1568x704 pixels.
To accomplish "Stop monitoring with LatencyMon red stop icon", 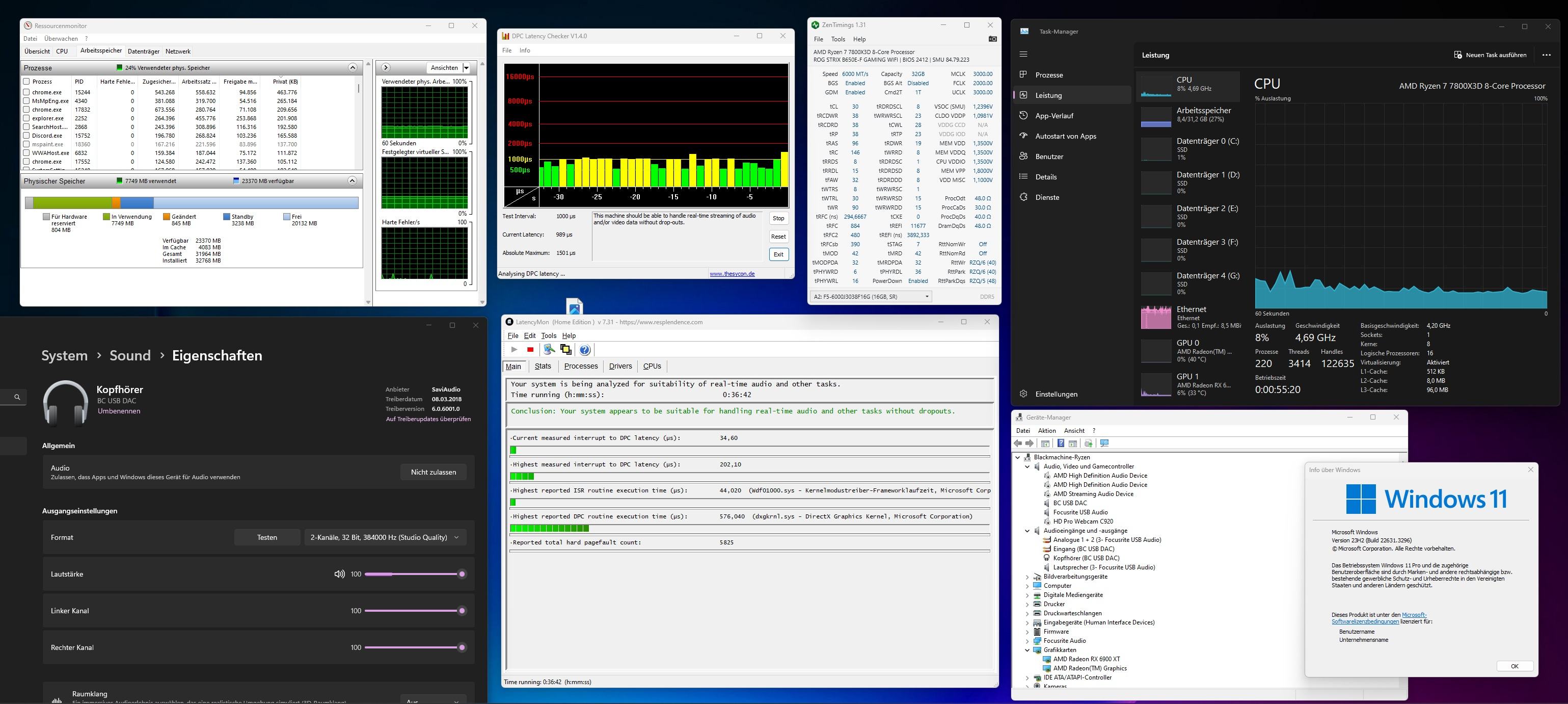I will tap(530, 350).
